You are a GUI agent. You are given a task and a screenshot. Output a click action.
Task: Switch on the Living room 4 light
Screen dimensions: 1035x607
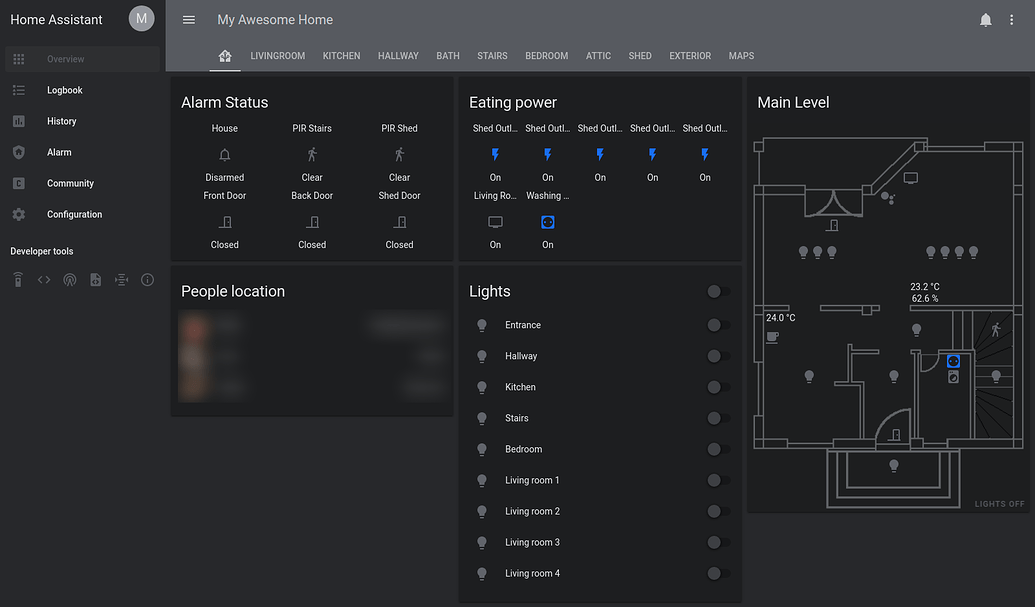pos(717,574)
